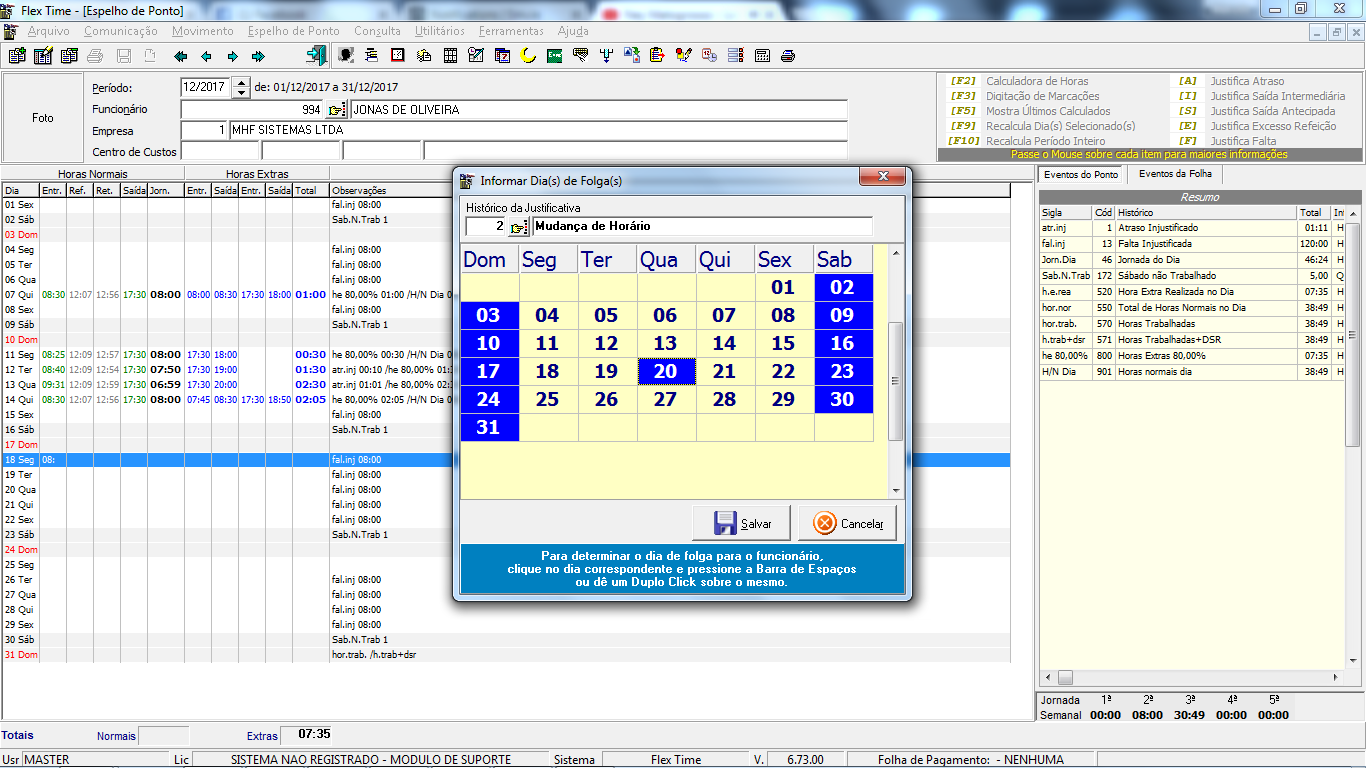Click the Salvar button

tap(742, 523)
